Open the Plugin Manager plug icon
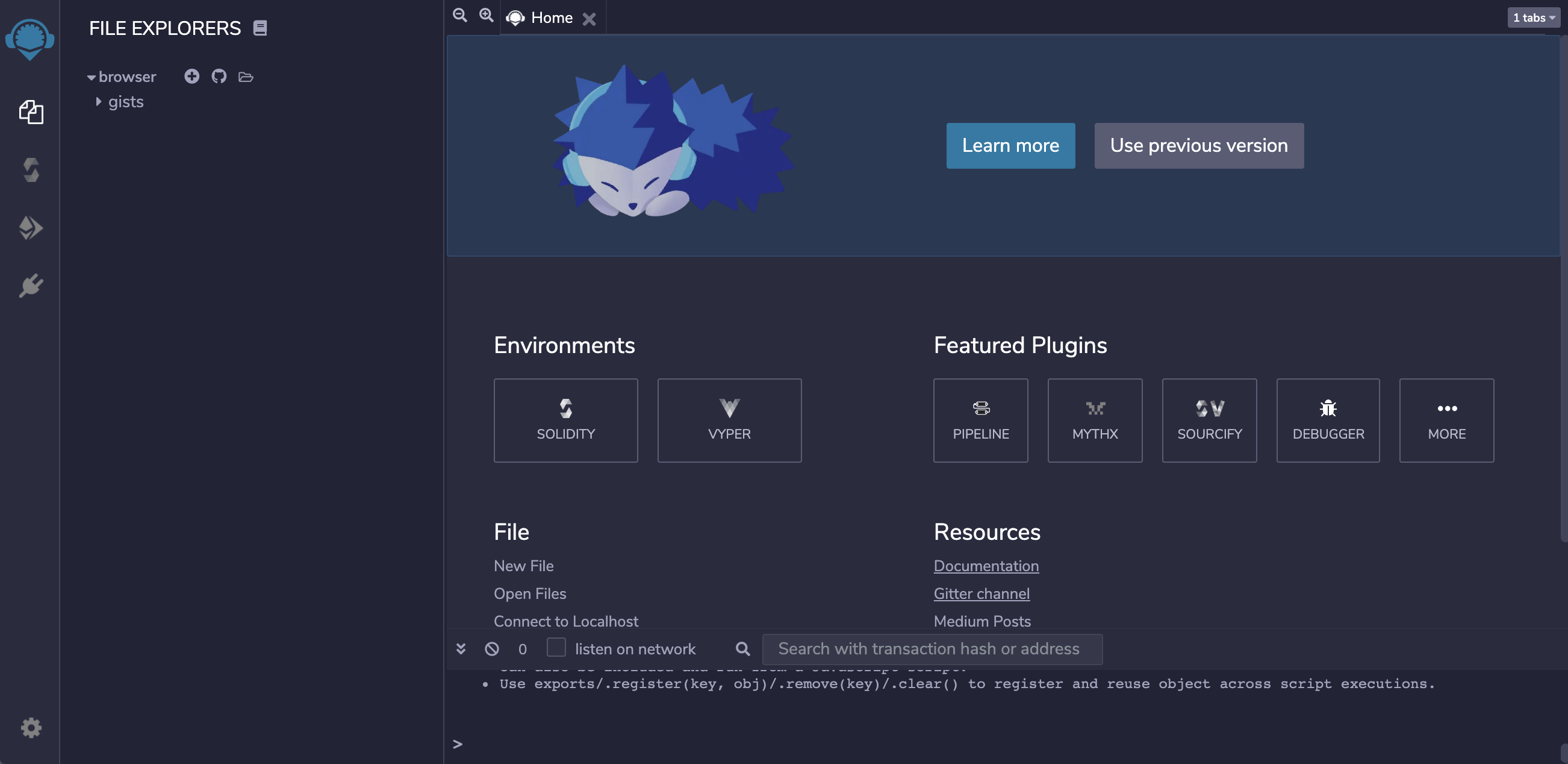 (31, 285)
